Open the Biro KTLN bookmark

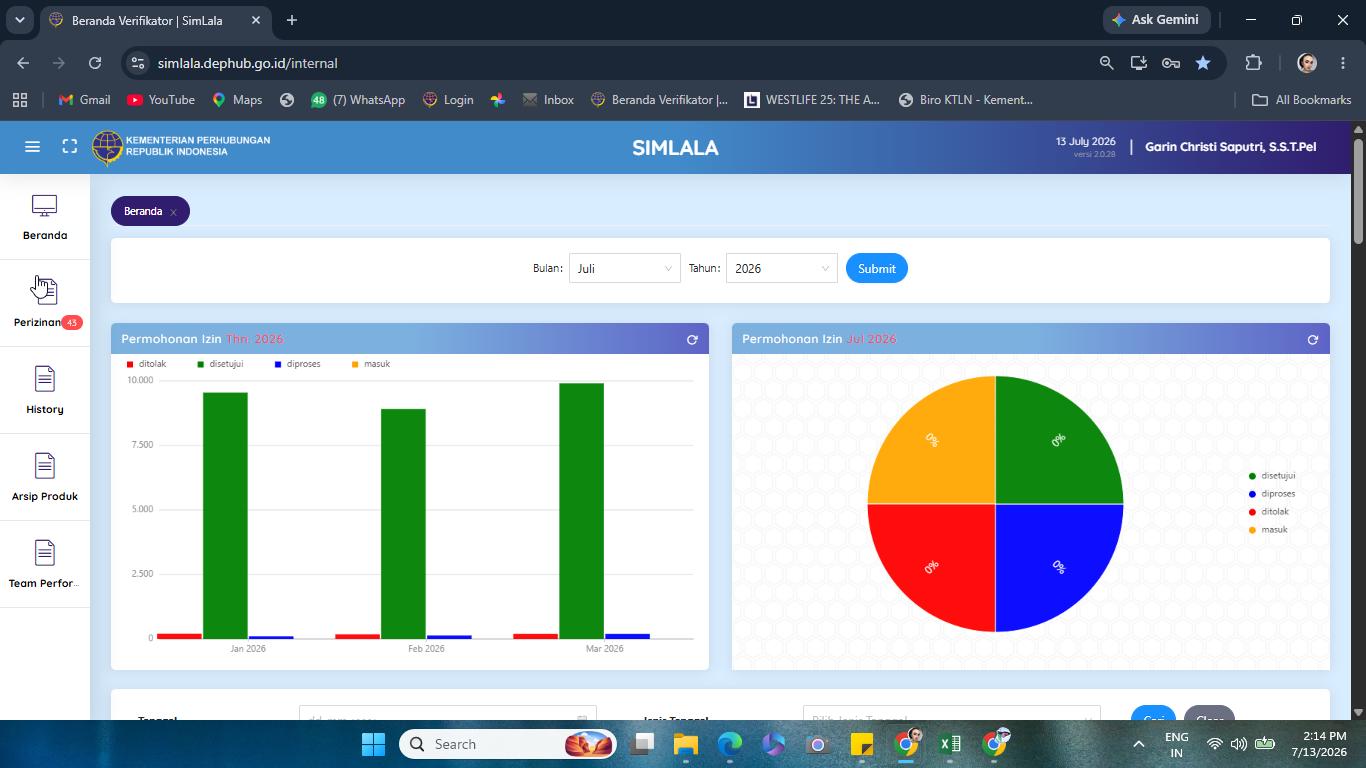966,100
